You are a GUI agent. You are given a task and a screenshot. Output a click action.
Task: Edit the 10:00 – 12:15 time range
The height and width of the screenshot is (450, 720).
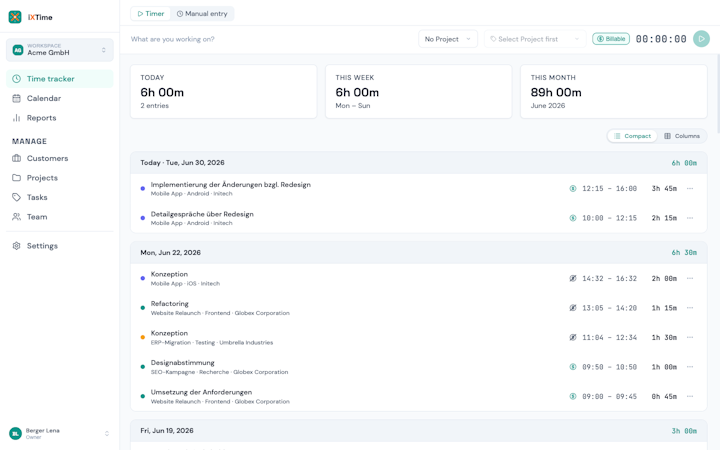(609, 218)
